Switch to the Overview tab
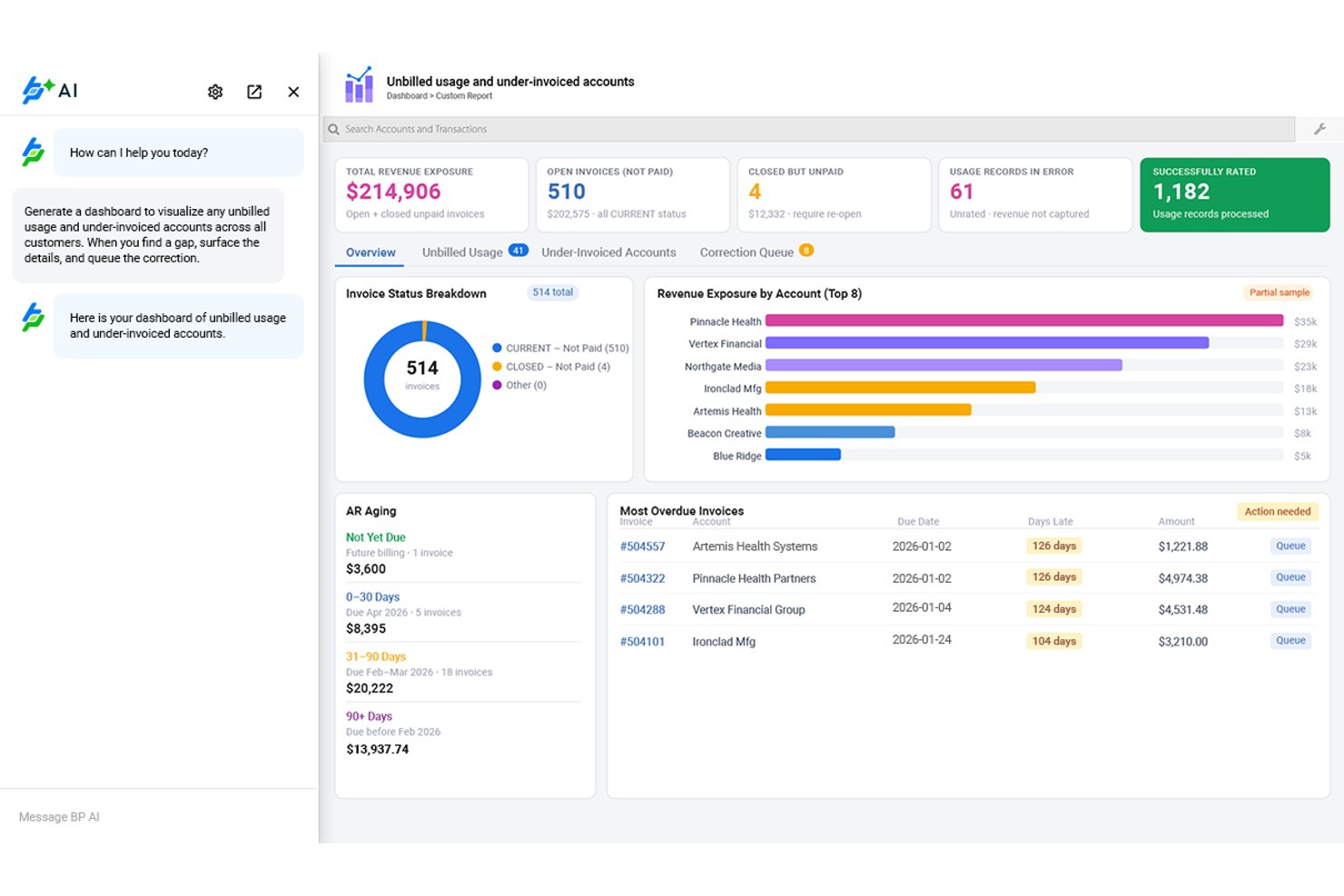 click(x=371, y=252)
